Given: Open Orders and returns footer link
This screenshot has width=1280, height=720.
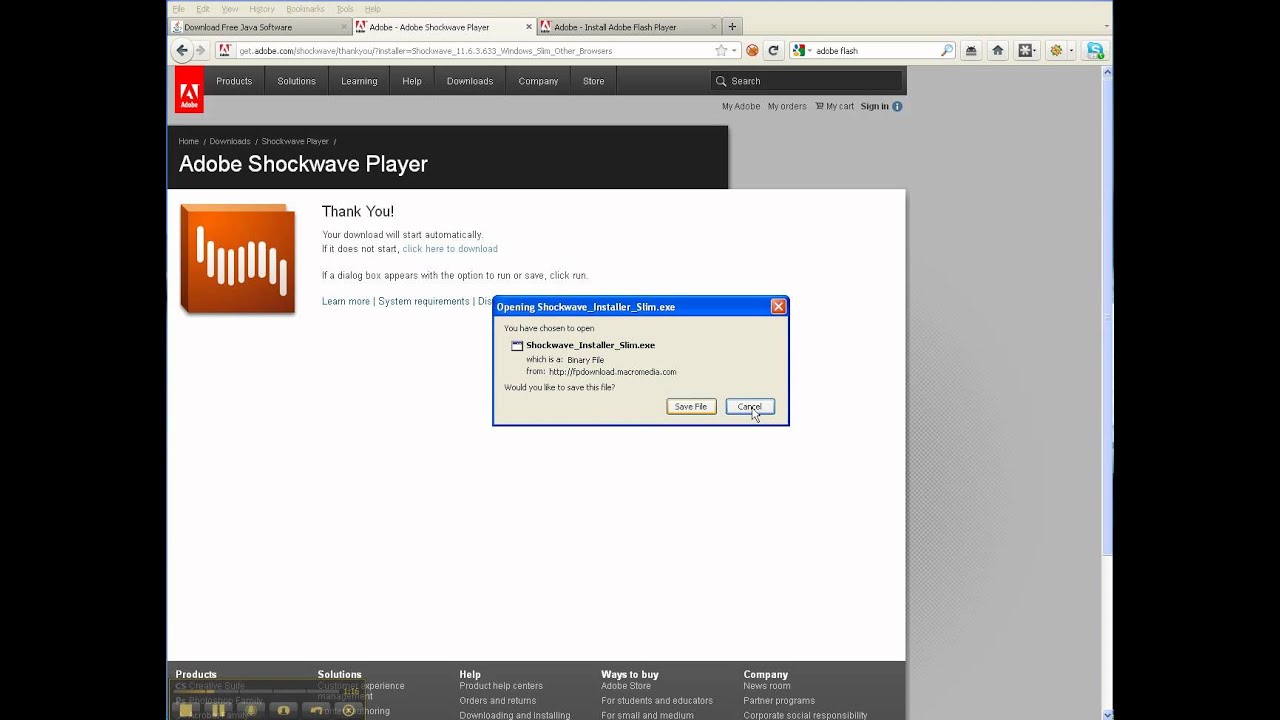Looking at the screenshot, I should (498, 701).
